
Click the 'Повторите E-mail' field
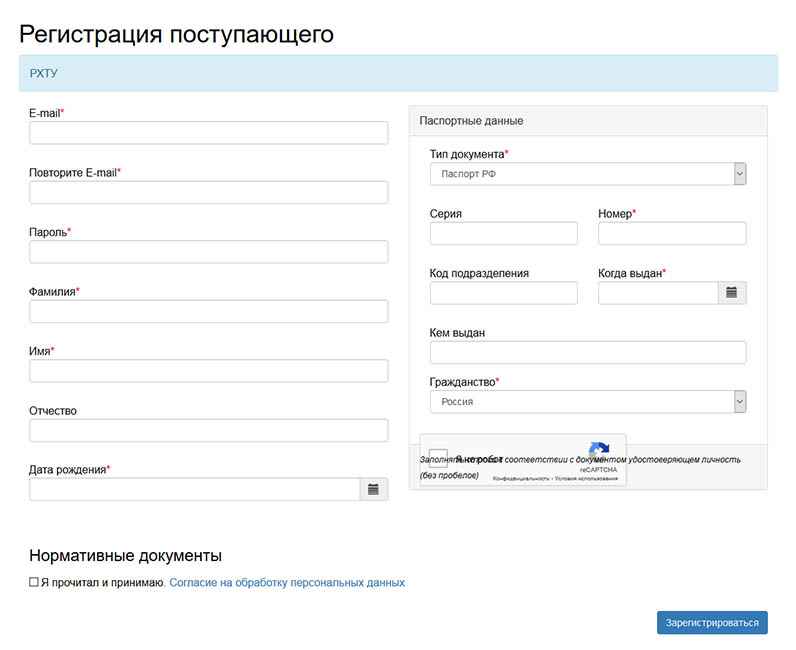[208, 192]
